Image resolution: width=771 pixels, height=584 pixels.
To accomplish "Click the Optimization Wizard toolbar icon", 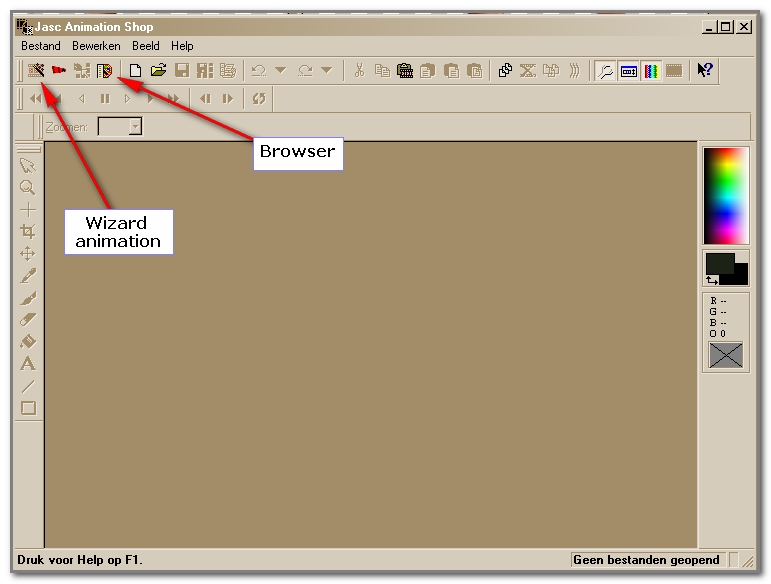I will 82,71.
